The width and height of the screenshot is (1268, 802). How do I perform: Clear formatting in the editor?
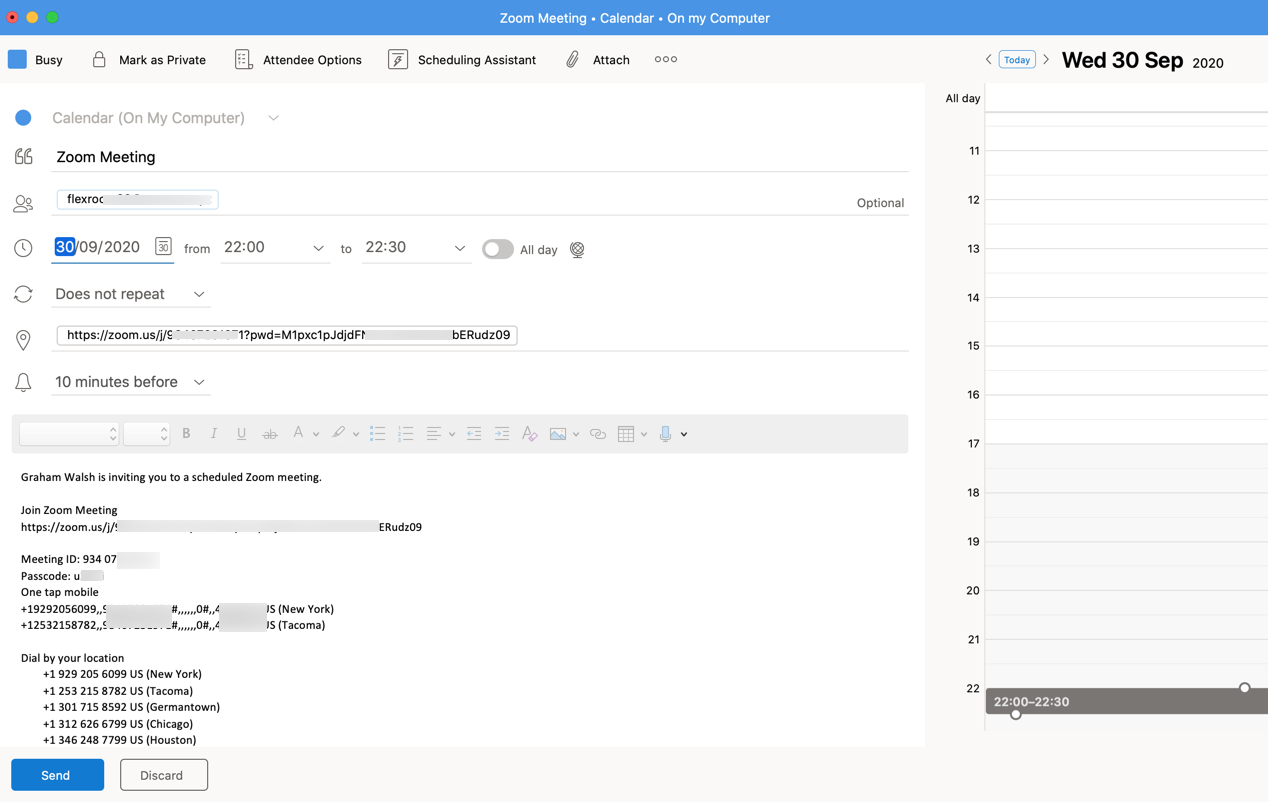click(x=529, y=433)
